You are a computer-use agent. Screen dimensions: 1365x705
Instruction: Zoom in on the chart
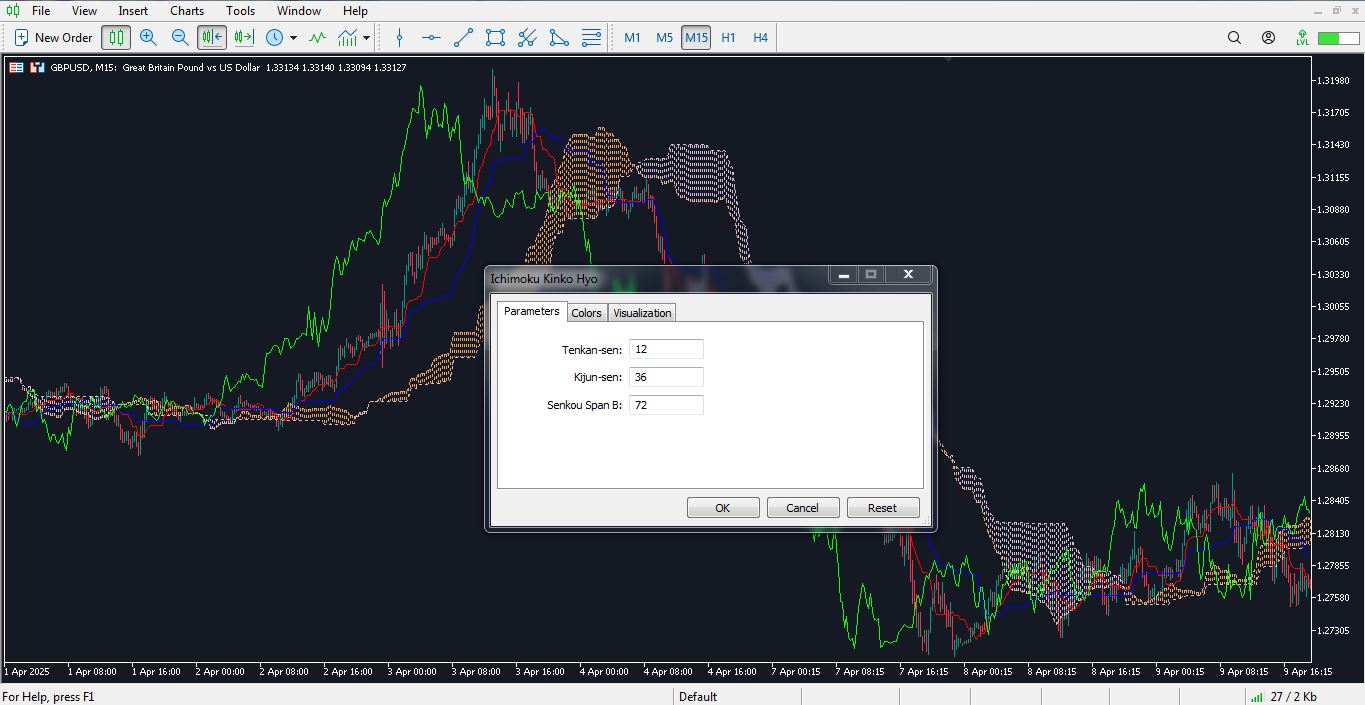point(148,38)
